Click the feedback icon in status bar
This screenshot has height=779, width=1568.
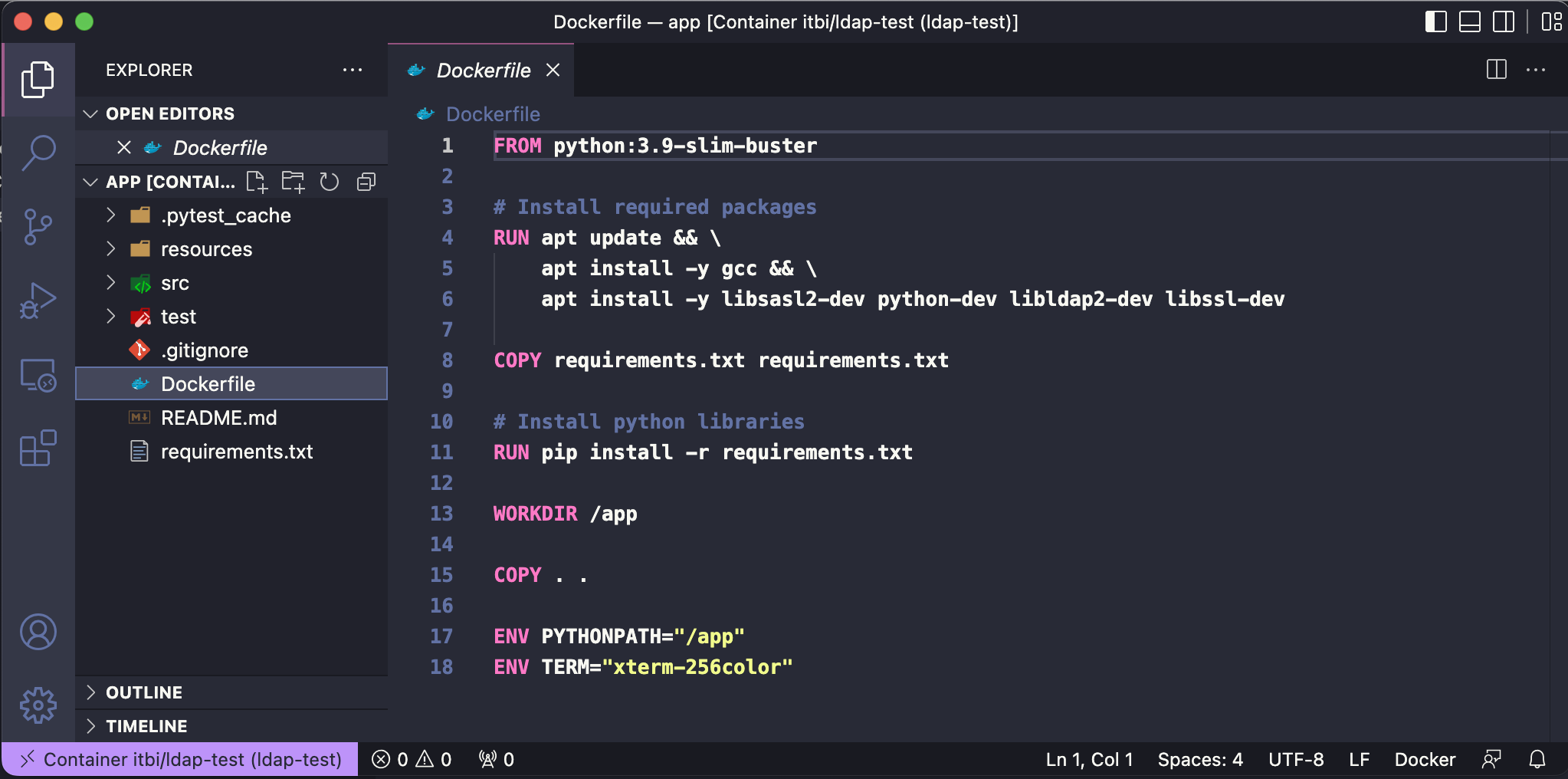[1491, 759]
